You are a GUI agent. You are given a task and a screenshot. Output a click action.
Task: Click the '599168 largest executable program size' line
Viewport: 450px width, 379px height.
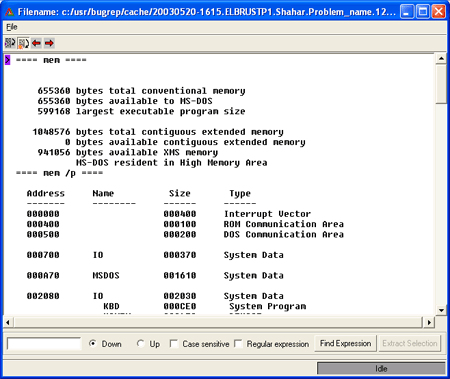(x=141, y=111)
